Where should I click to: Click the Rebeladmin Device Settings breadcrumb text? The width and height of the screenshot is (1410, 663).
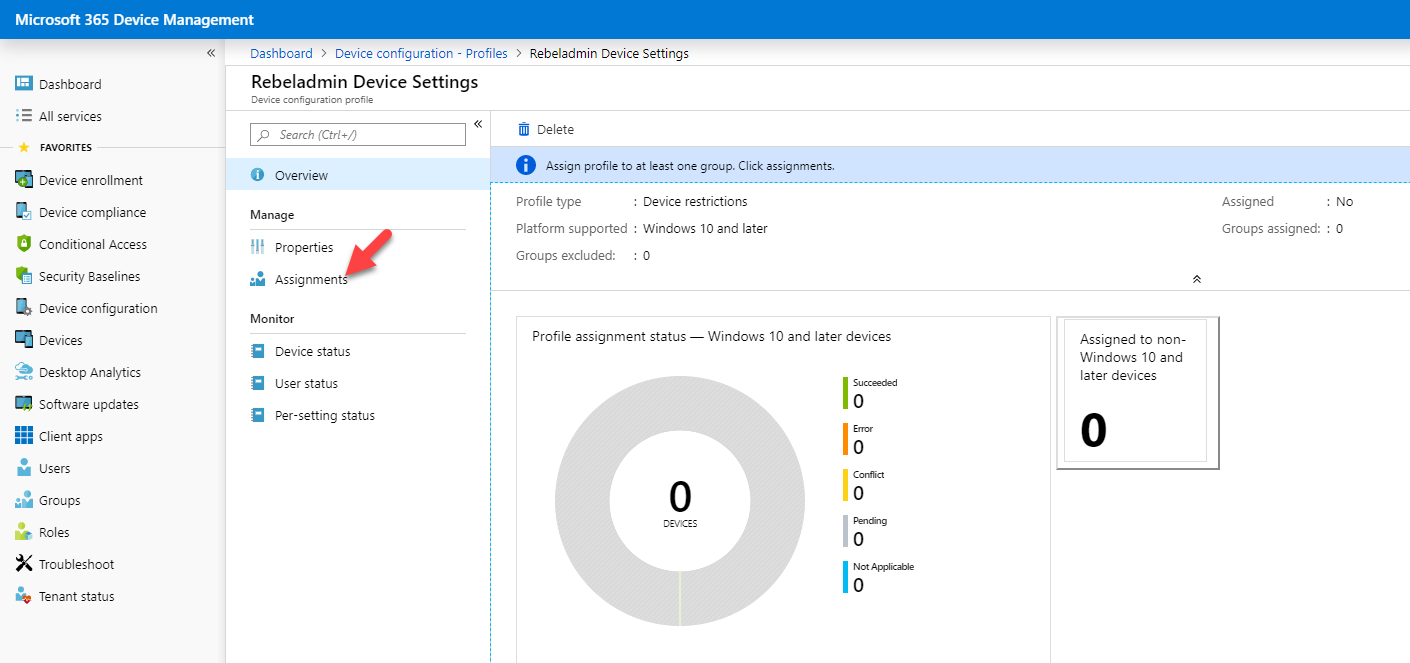[609, 53]
